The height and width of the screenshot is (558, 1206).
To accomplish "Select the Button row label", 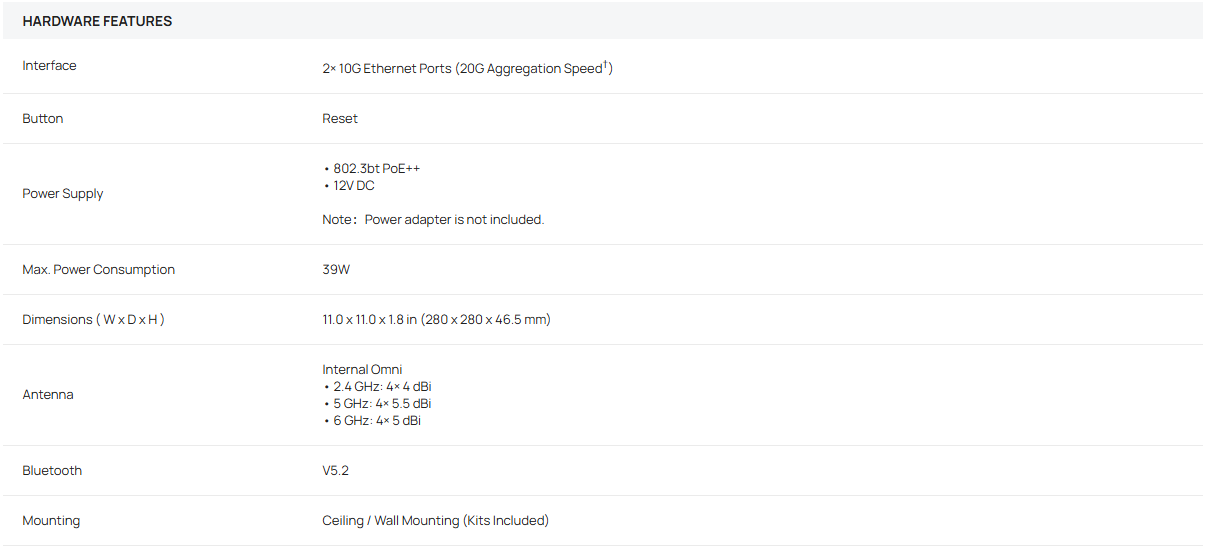I will pyautogui.click(x=43, y=119).
